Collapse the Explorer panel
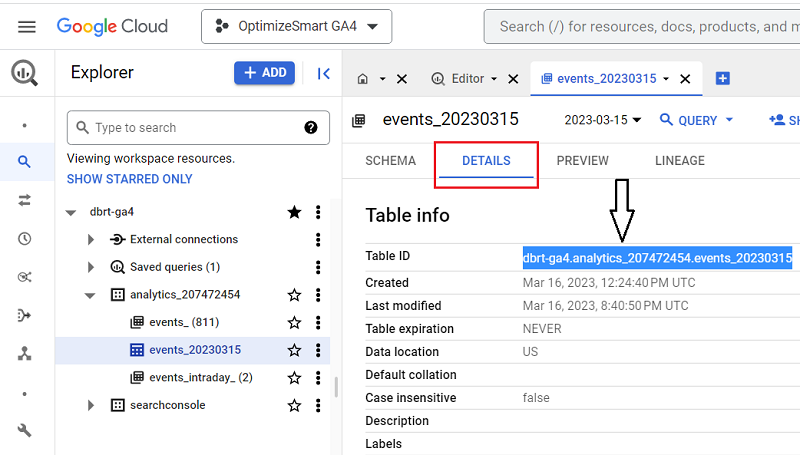The width and height of the screenshot is (800, 455). click(x=323, y=73)
